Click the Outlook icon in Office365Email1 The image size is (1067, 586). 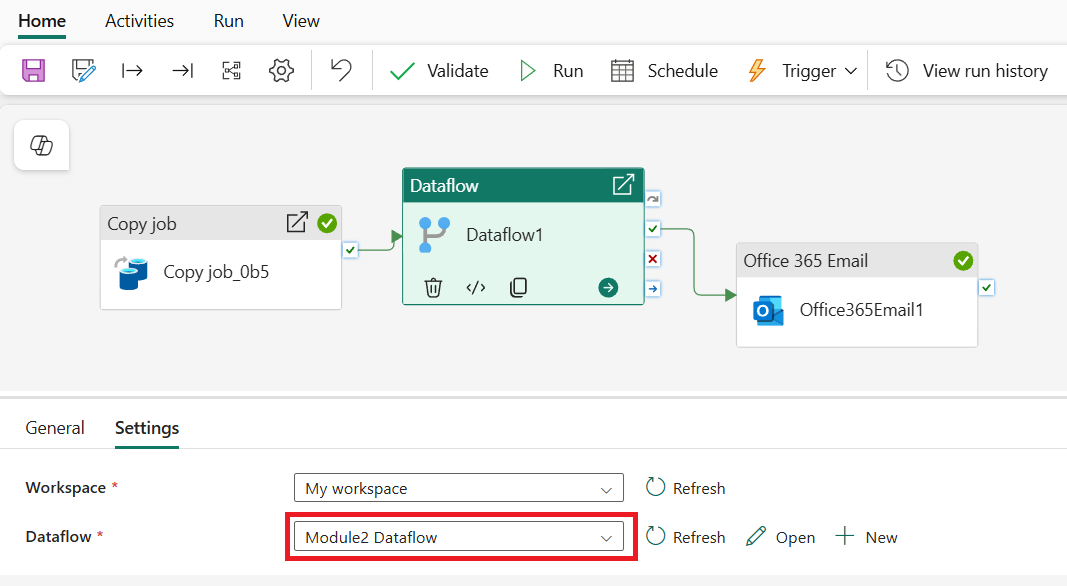tap(768, 310)
